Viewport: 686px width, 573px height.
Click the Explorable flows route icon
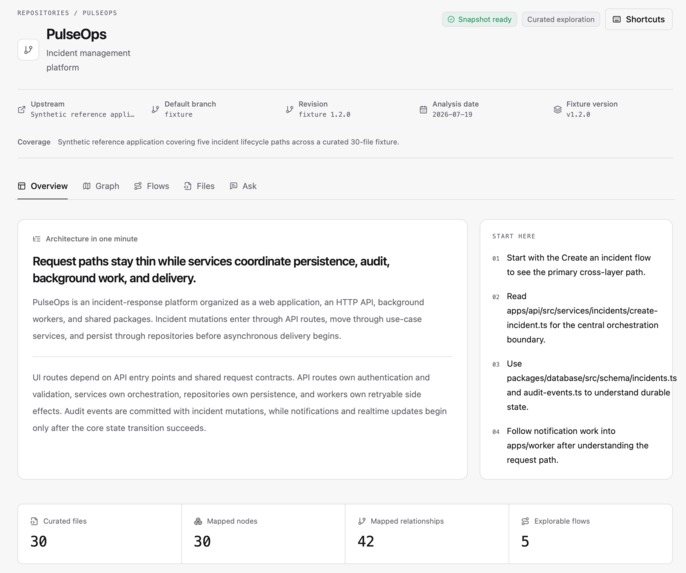point(525,521)
